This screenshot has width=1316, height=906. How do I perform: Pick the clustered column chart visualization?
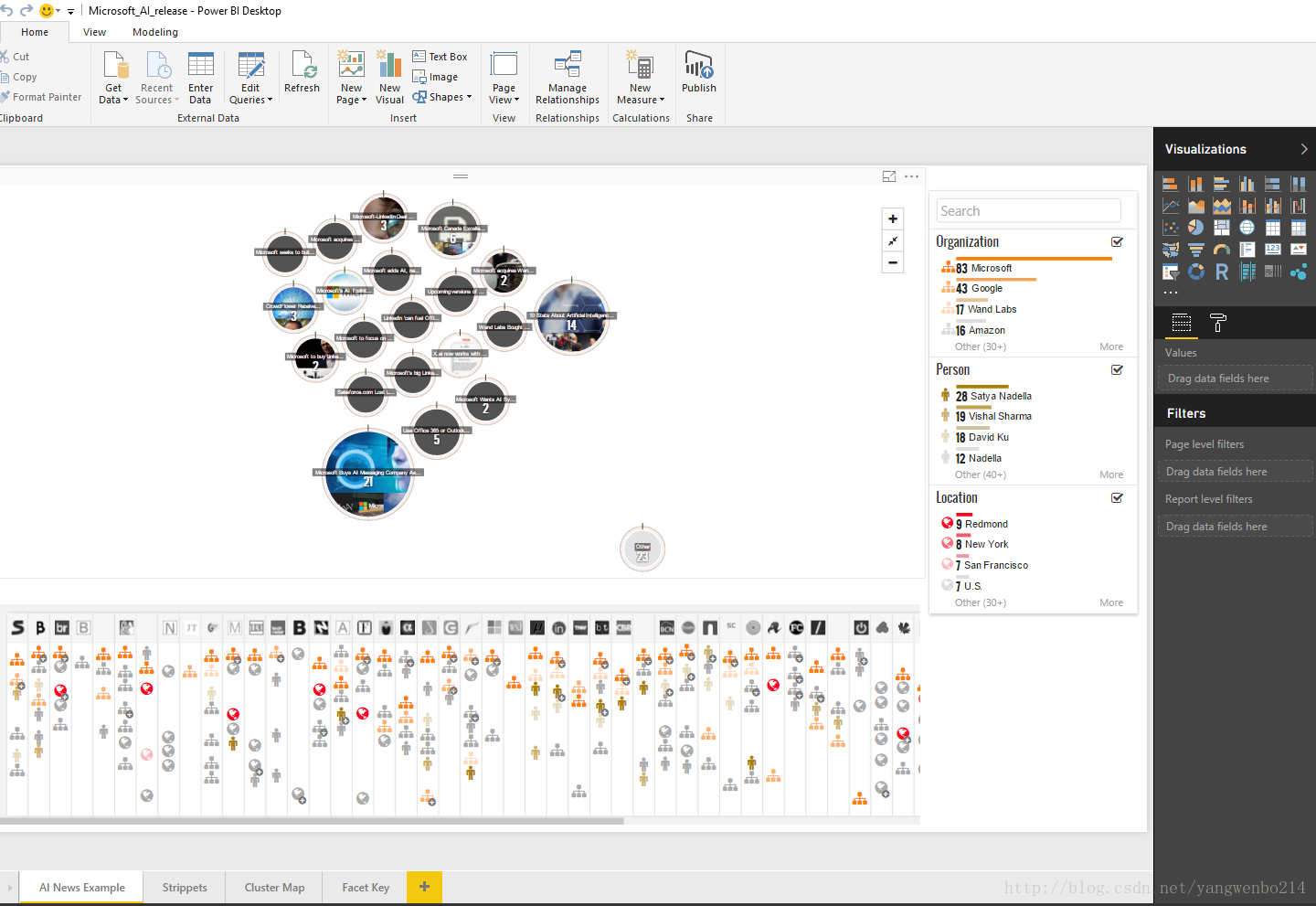point(1247,184)
